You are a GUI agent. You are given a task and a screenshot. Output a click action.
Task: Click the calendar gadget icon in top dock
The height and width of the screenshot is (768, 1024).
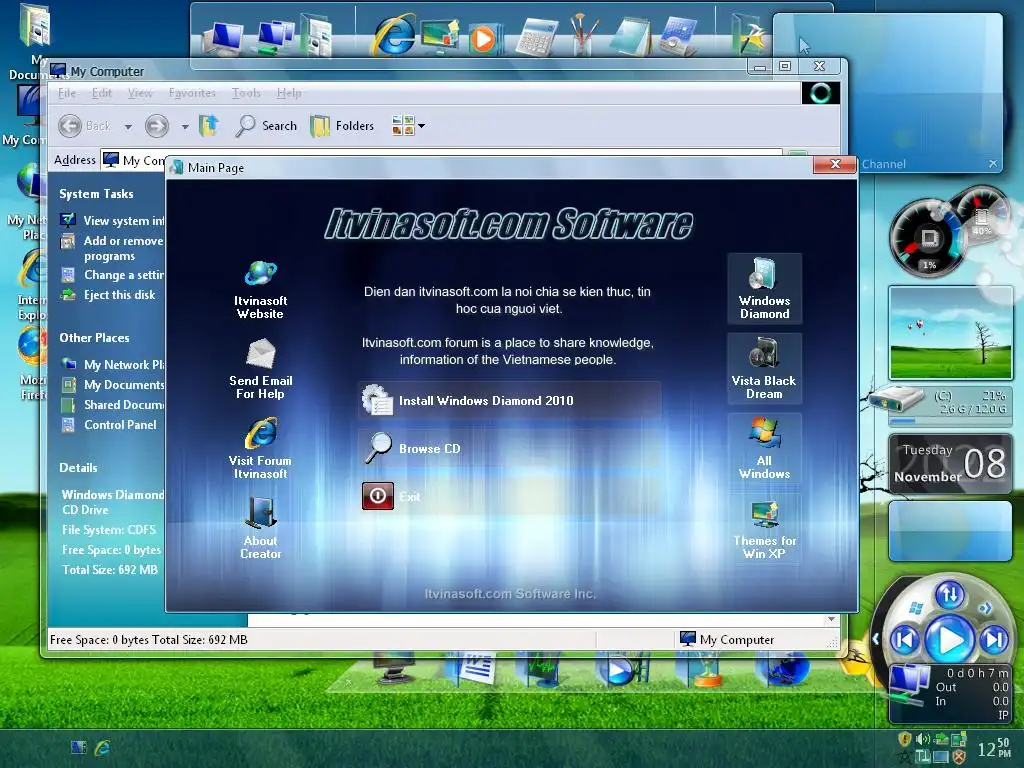680,36
